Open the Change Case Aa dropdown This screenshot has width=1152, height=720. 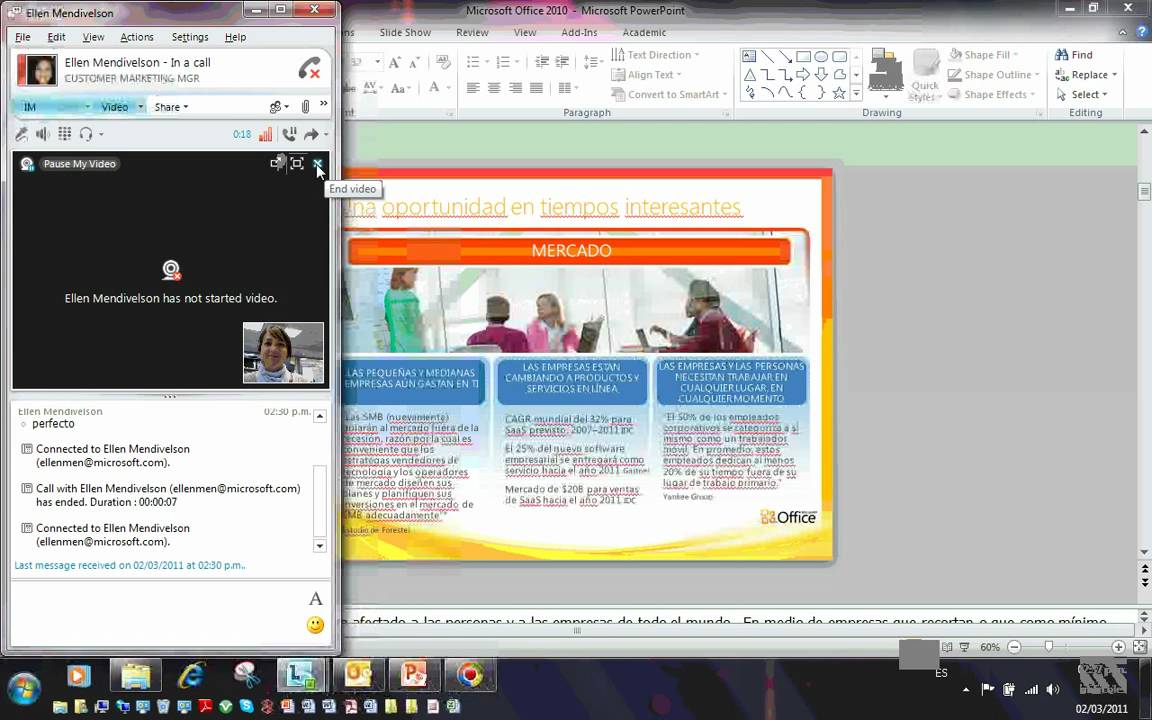pos(402,88)
